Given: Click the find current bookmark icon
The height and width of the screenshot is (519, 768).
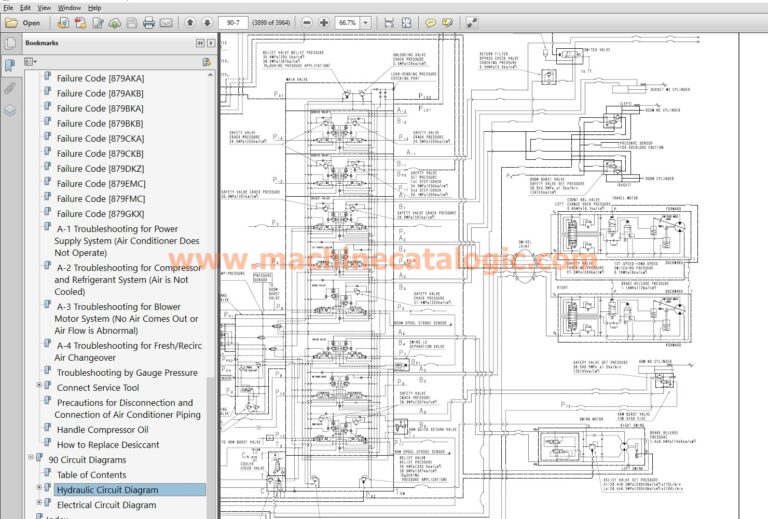Looking at the screenshot, I should tap(207, 62).
